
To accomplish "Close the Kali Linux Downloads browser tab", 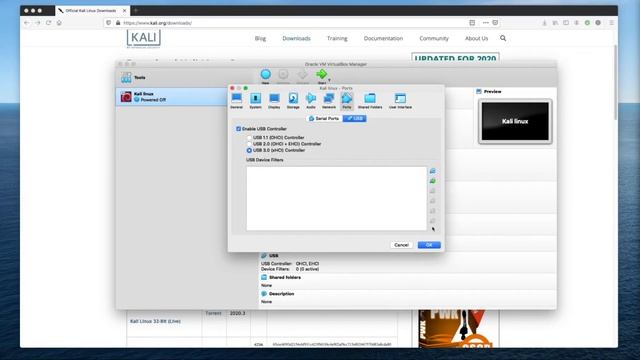I will click(x=124, y=11).
